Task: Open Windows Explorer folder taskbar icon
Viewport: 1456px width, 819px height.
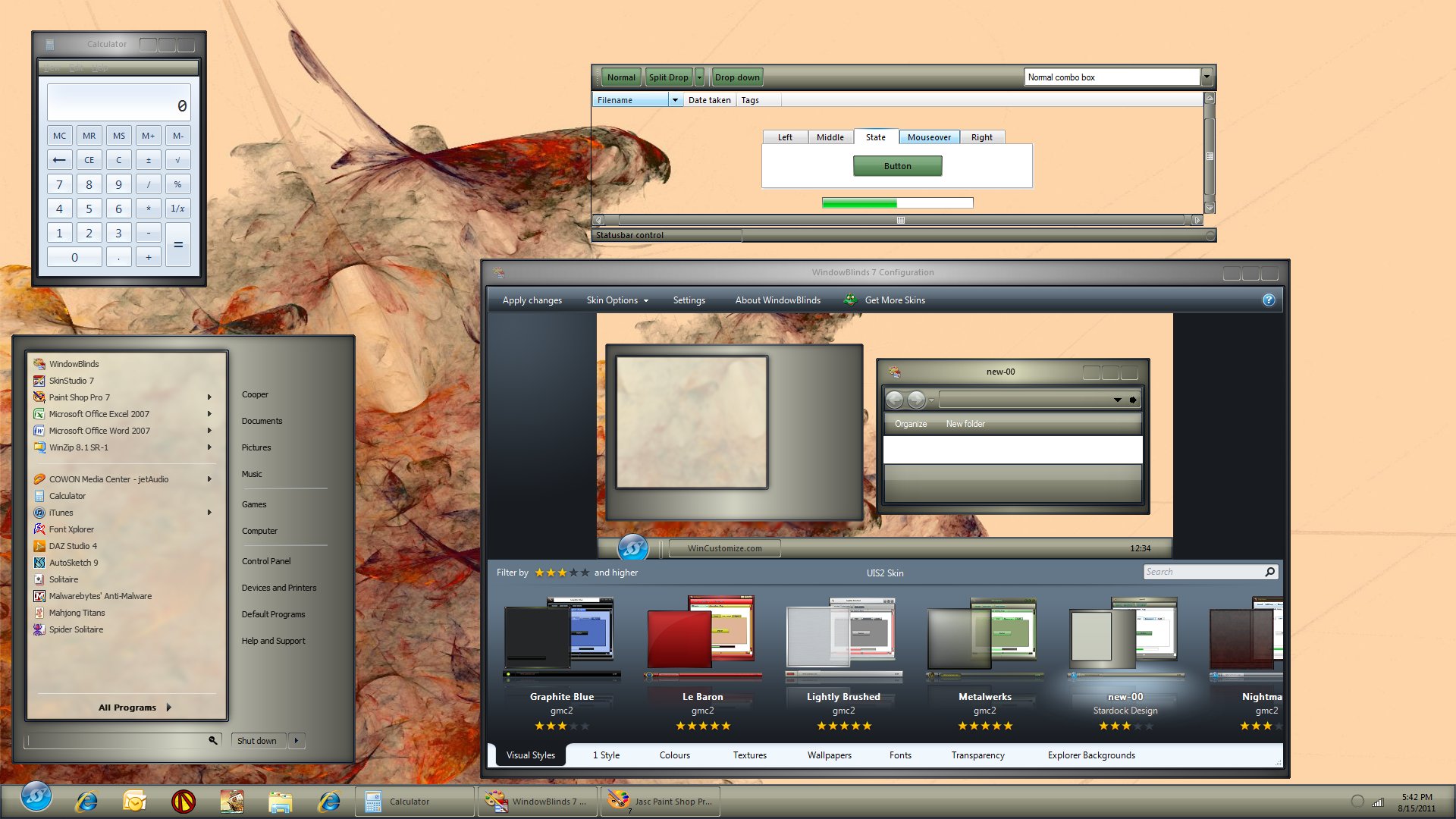Action: click(x=280, y=802)
